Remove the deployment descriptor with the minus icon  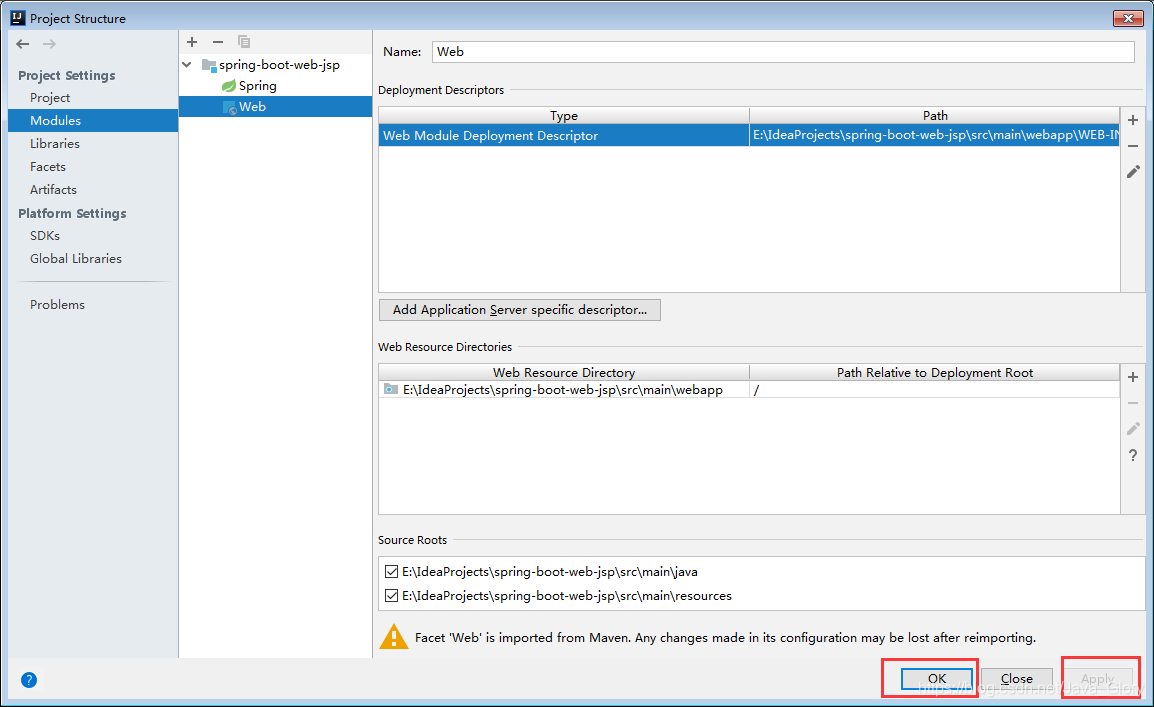1133,146
